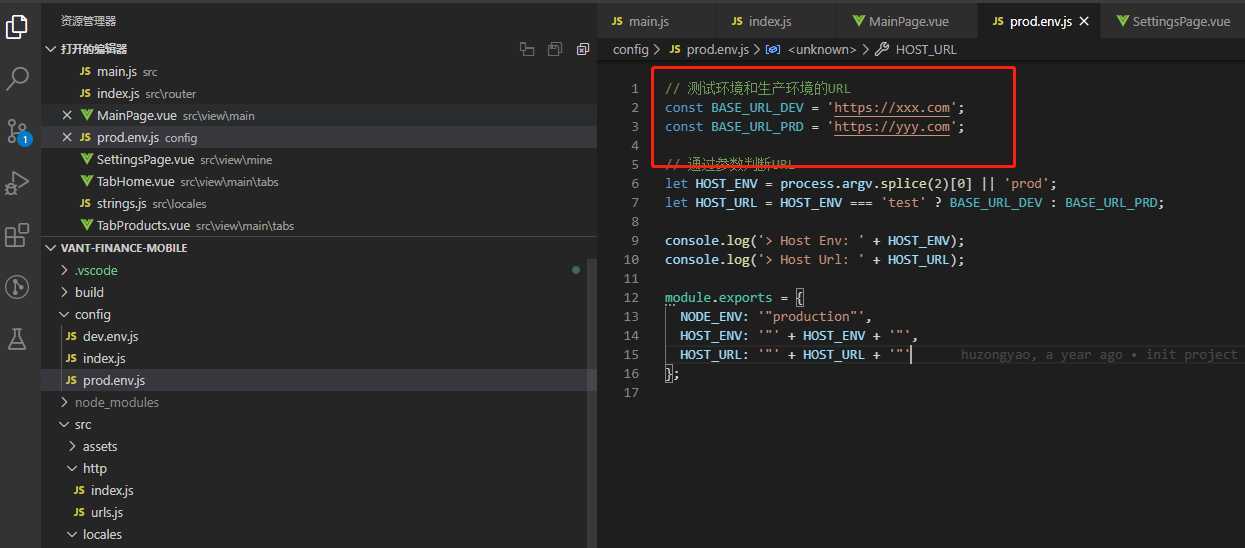Open the Source Control view icon
1245x548 pixels.
click(17, 131)
